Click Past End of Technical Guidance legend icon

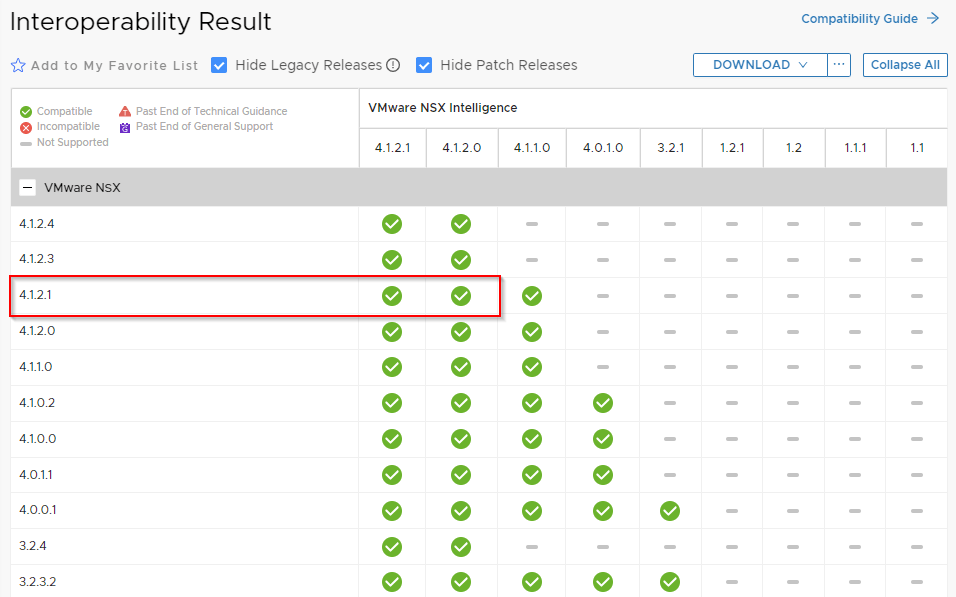coord(125,111)
